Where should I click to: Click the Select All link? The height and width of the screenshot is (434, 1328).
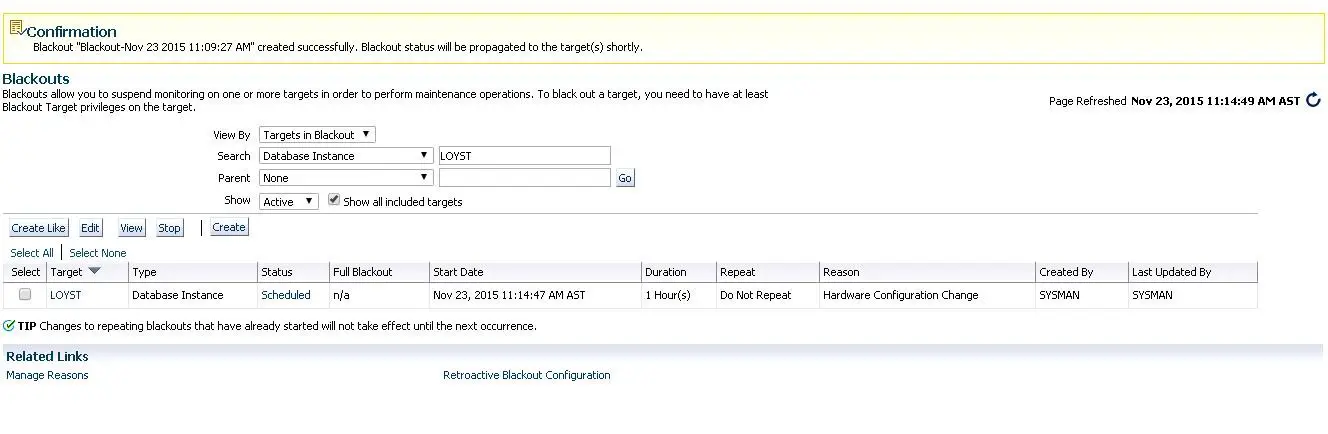[x=32, y=253]
